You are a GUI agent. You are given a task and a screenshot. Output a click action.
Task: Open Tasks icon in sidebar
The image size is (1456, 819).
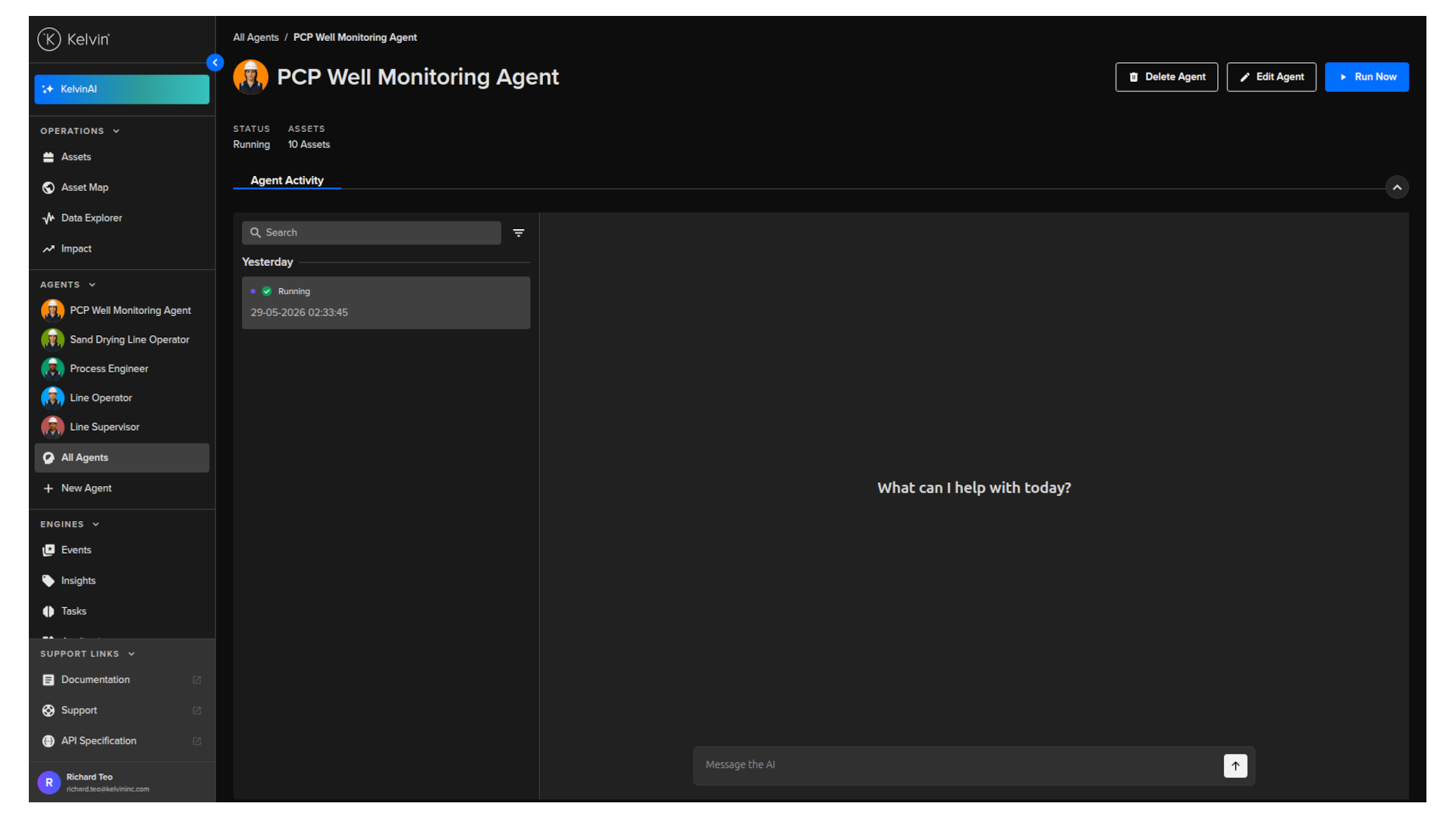click(49, 611)
